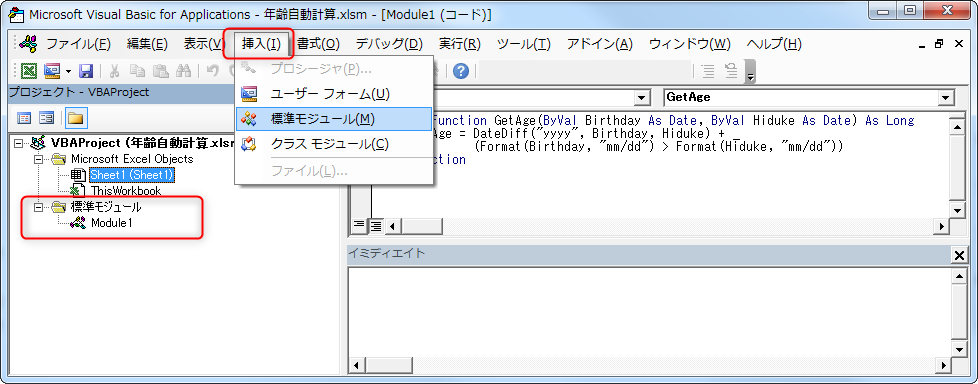Open the 実行(R) menu

click(x=460, y=44)
